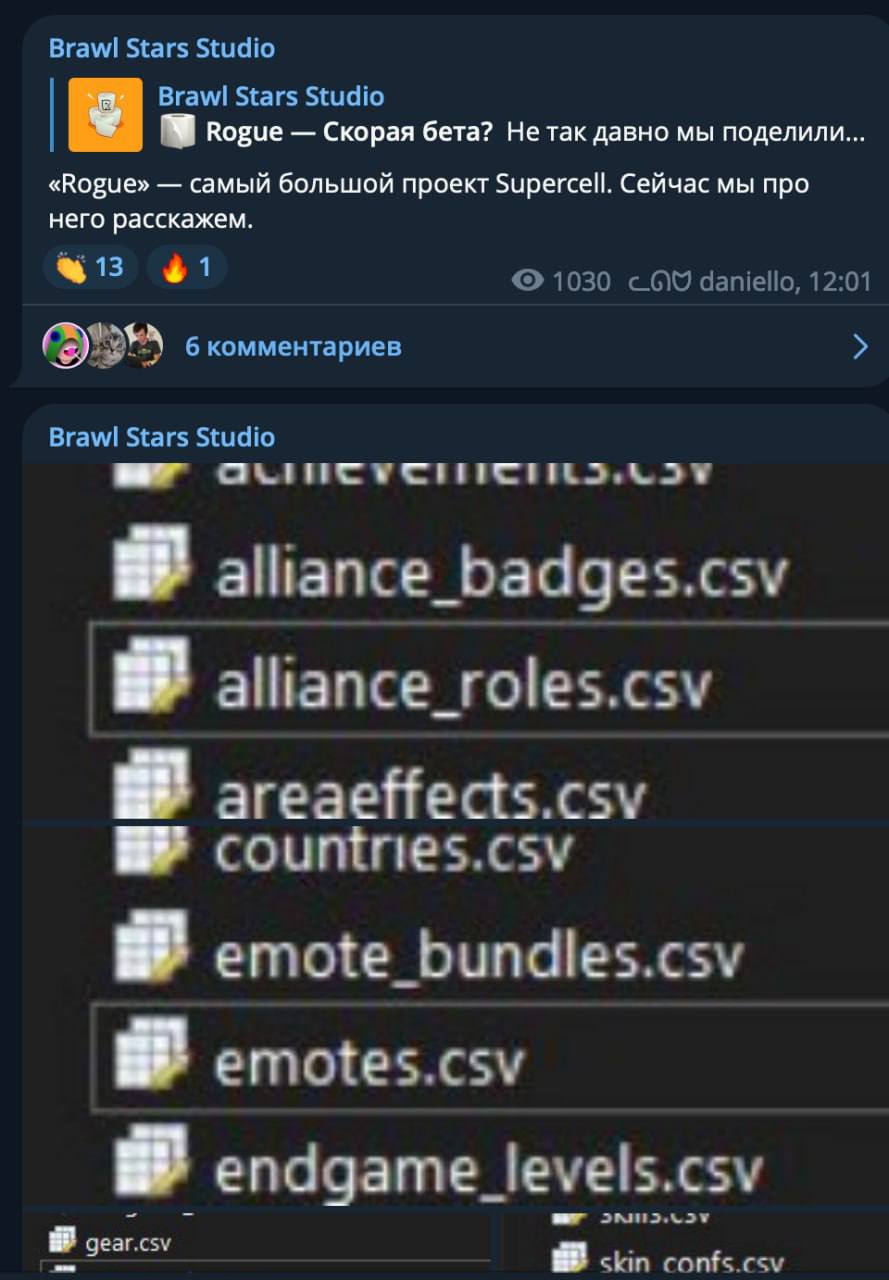889x1280 pixels.
Task: Add the fire reaction
Action: [186, 267]
